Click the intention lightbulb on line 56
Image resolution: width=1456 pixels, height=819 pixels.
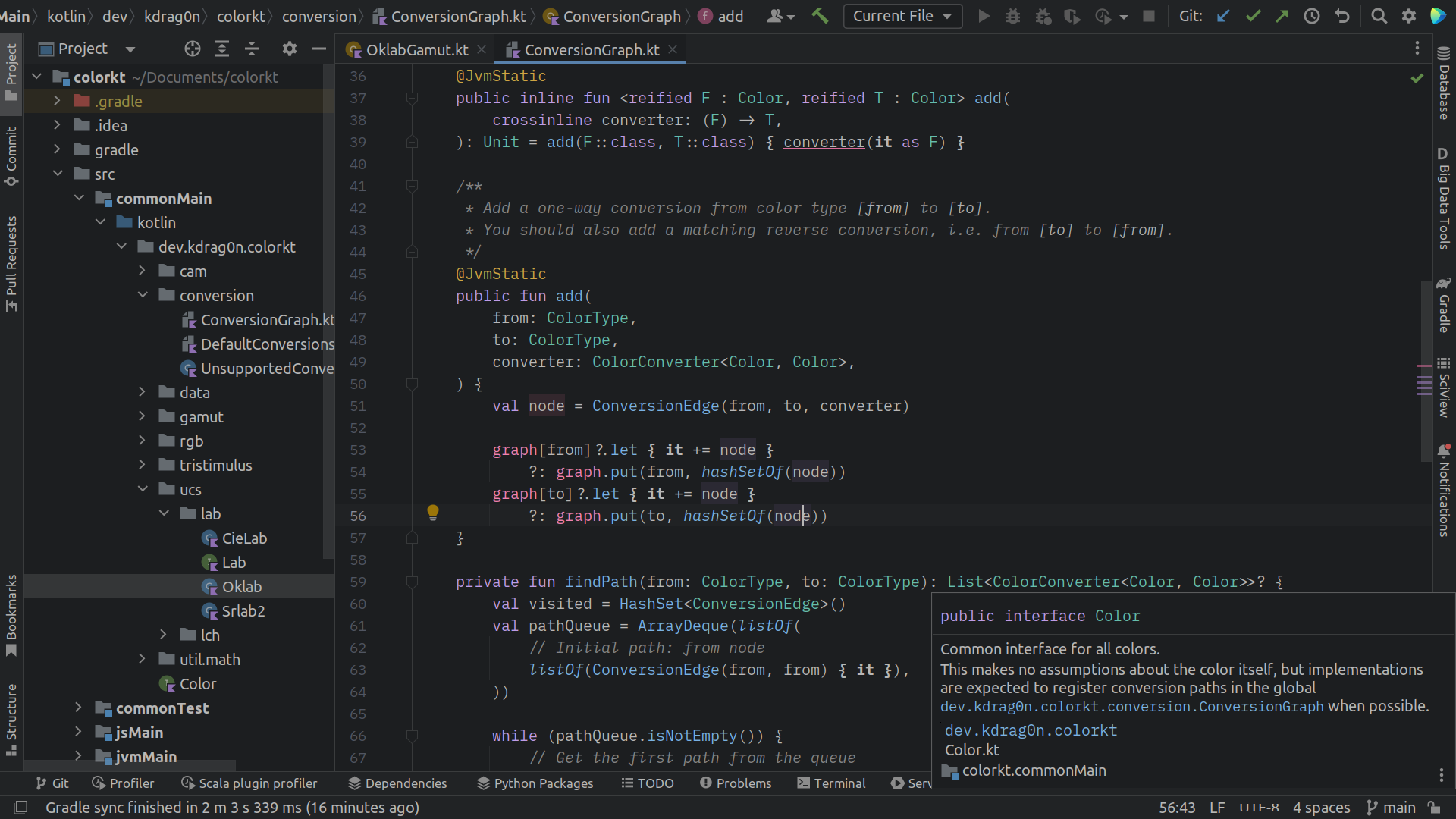pyautogui.click(x=433, y=513)
